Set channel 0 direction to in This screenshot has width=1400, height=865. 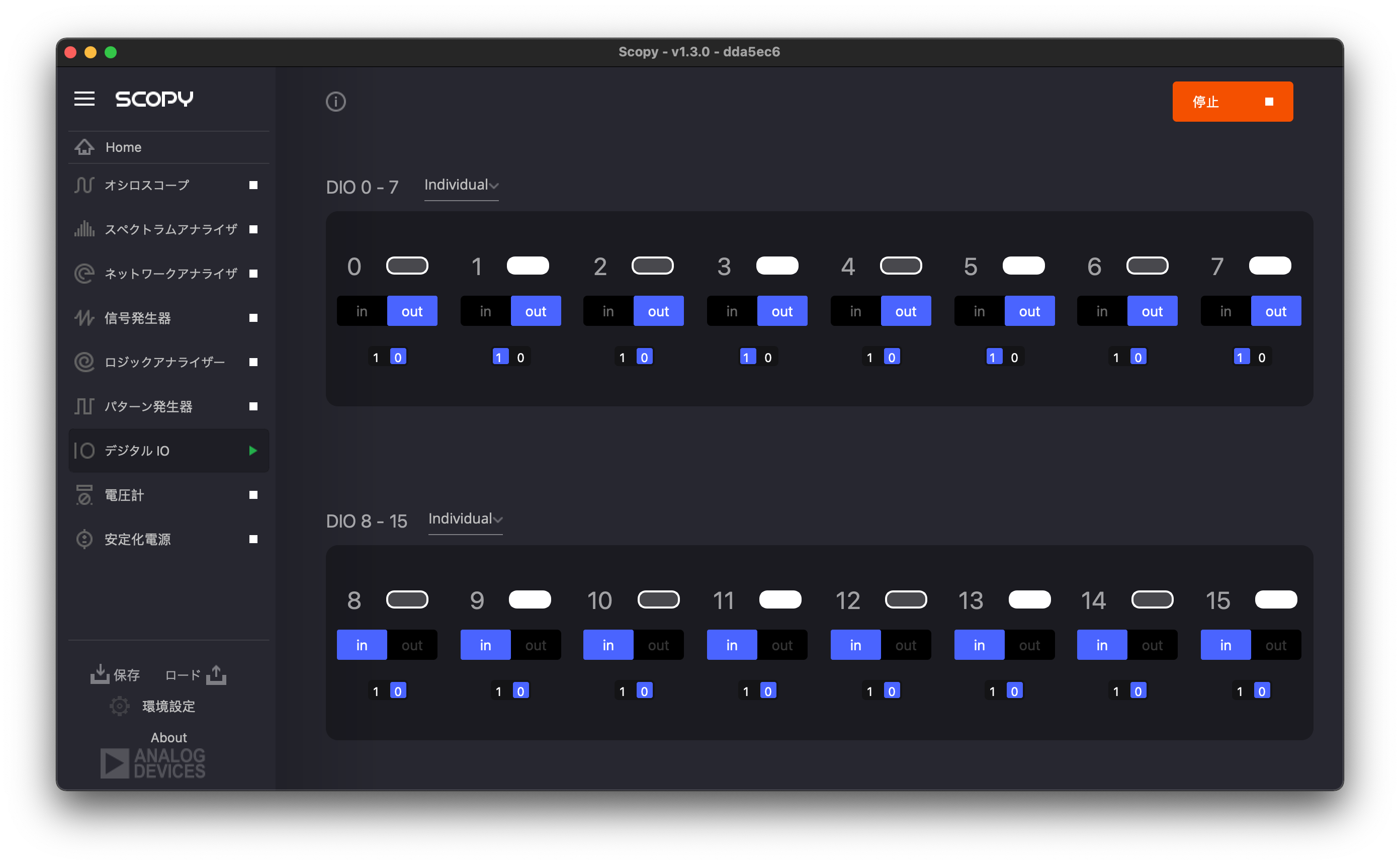pos(362,311)
